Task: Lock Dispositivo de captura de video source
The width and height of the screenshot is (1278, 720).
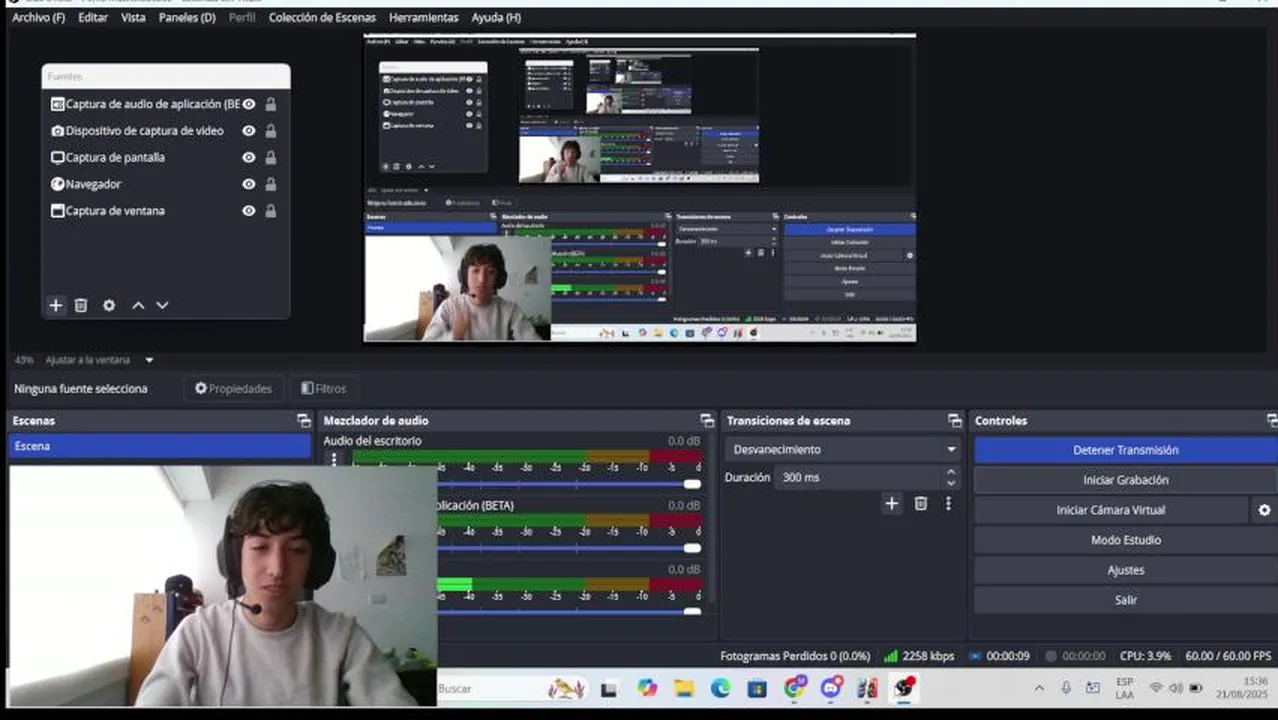Action: coord(271,131)
